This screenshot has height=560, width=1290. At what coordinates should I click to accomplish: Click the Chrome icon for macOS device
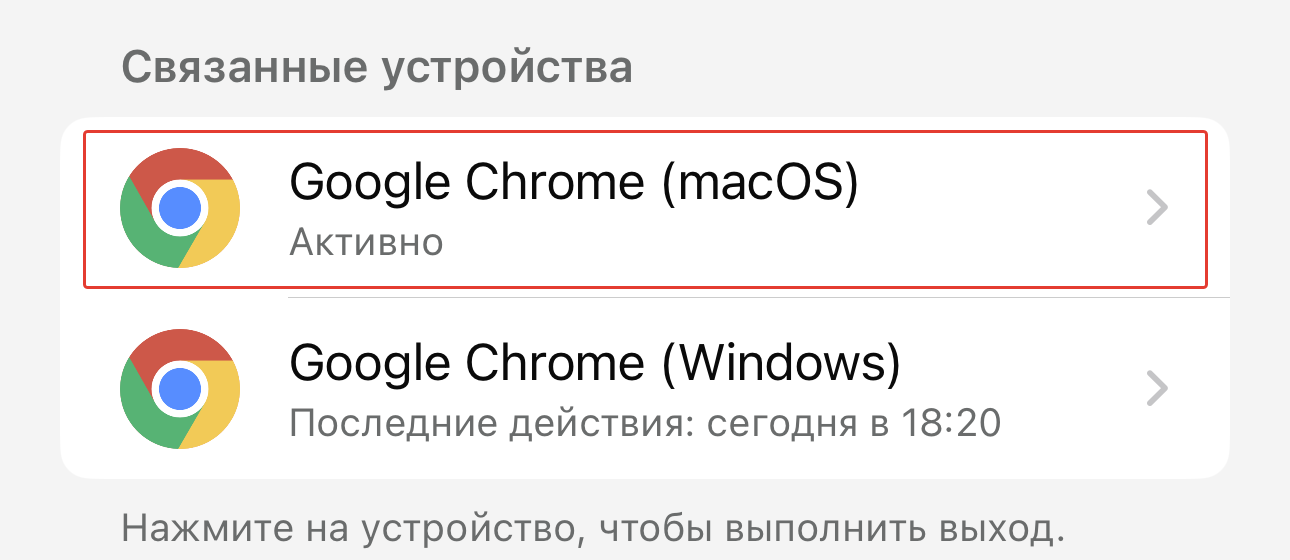pyautogui.click(x=180, y=208)
